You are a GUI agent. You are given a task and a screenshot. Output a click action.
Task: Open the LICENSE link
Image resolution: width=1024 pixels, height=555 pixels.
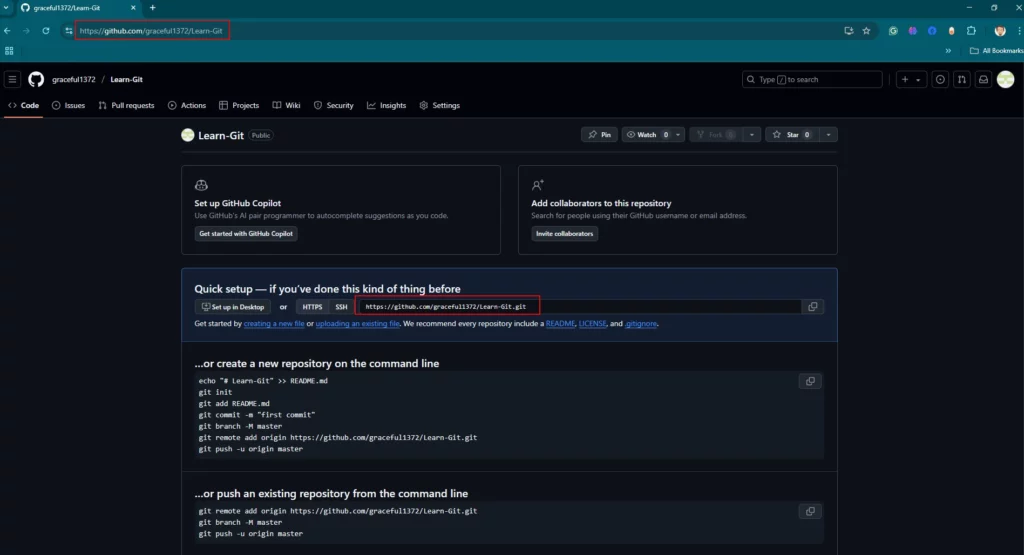[x=592, y=324]
